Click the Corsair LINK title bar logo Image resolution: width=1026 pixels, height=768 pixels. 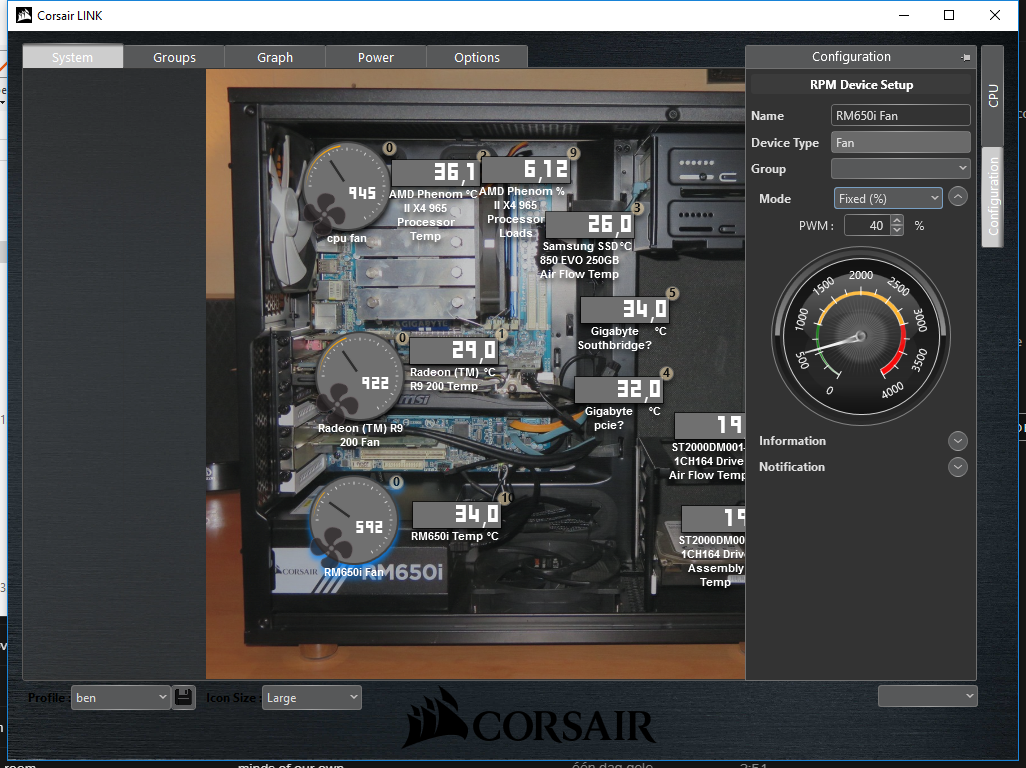pos(24,15)
